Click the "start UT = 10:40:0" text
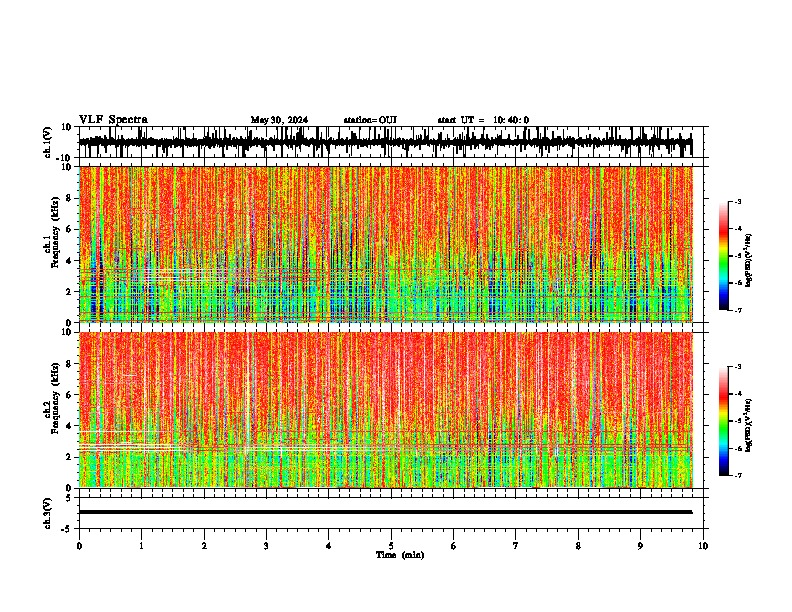 pyautogui.click(x=483, y=120)
